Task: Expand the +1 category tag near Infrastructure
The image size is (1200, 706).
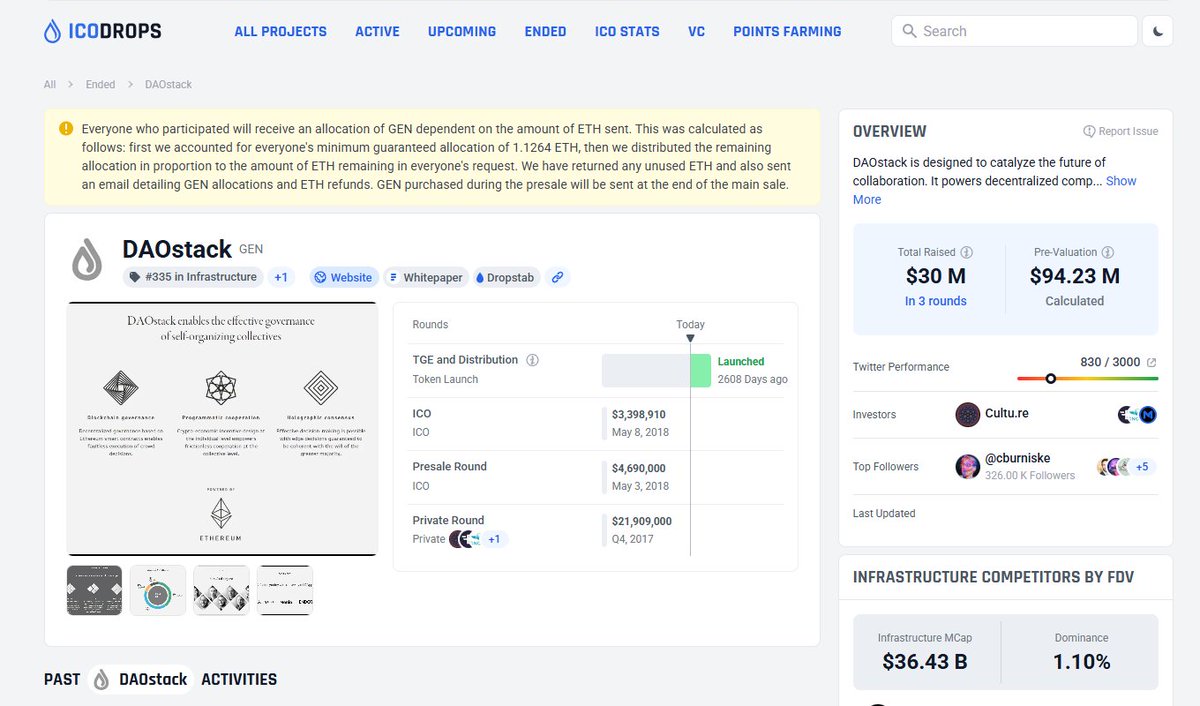Action: coord(281,277)
